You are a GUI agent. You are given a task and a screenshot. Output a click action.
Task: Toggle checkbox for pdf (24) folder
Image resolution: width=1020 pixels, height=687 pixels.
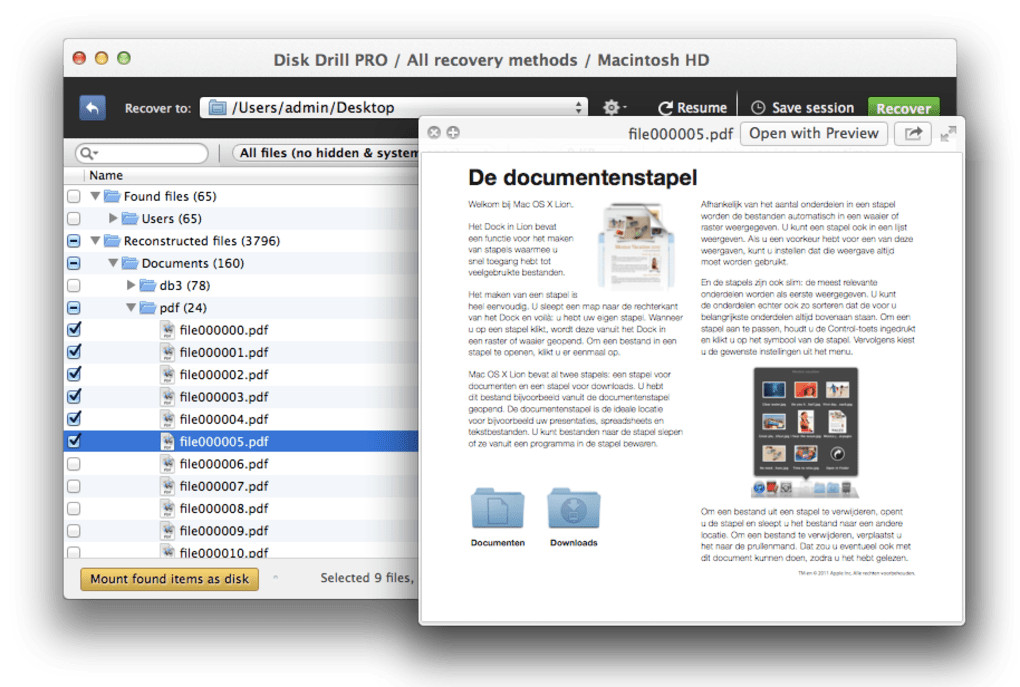point(74,308)
